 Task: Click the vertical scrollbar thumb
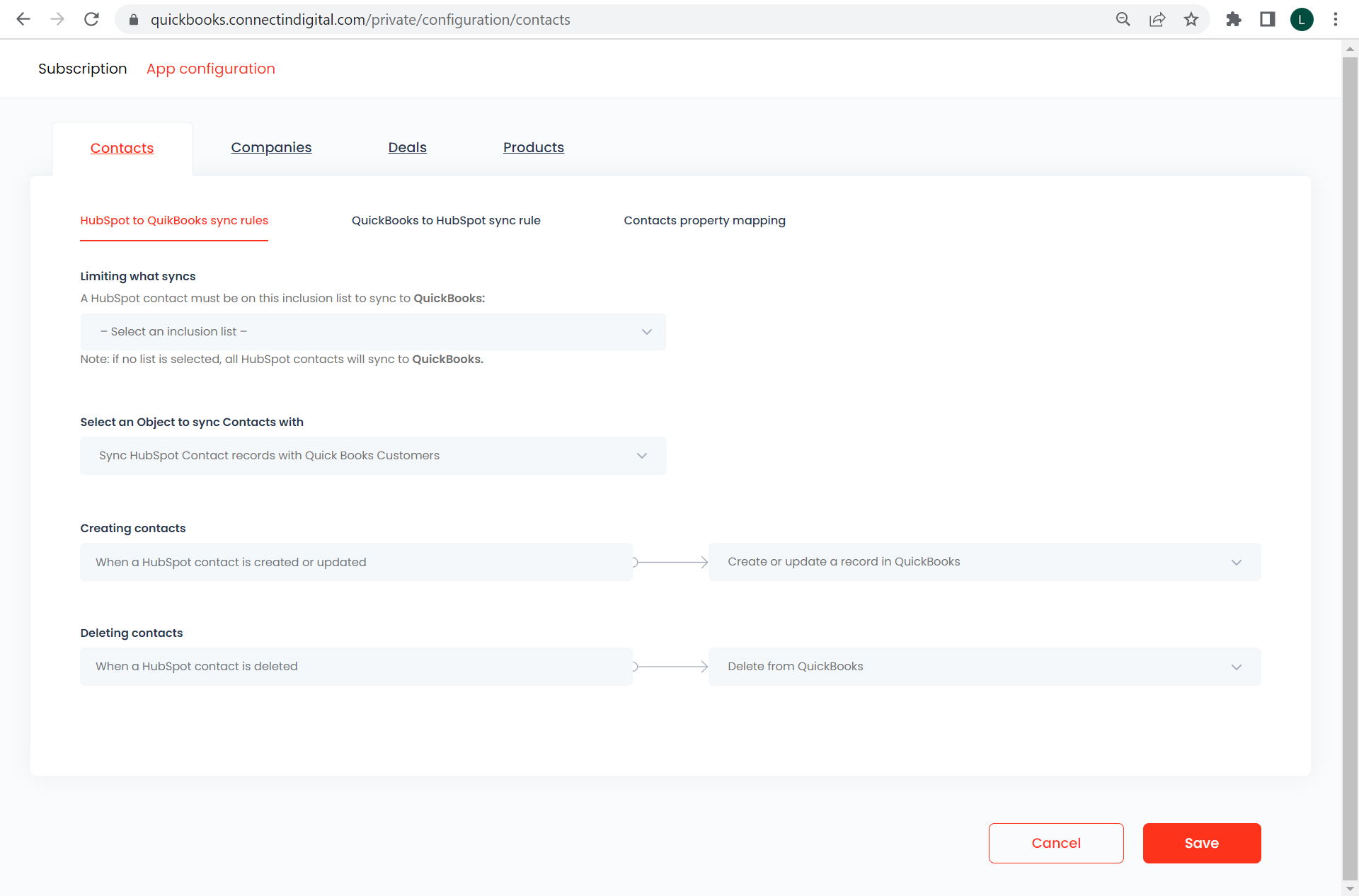pyautogui.click(x=1350, y=467)
